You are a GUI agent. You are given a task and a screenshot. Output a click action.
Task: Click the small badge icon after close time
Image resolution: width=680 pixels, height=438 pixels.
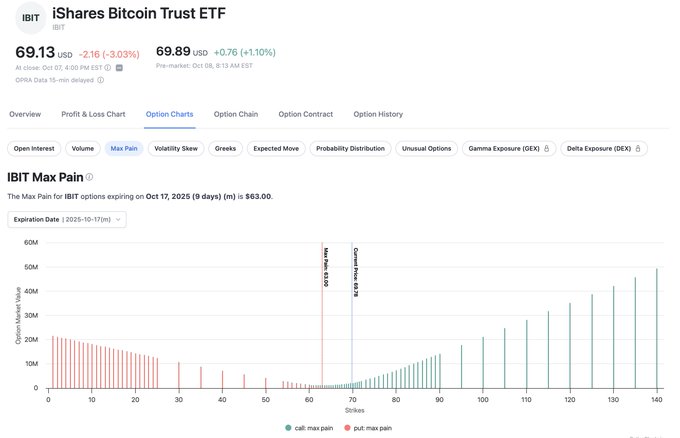(119, 68)
